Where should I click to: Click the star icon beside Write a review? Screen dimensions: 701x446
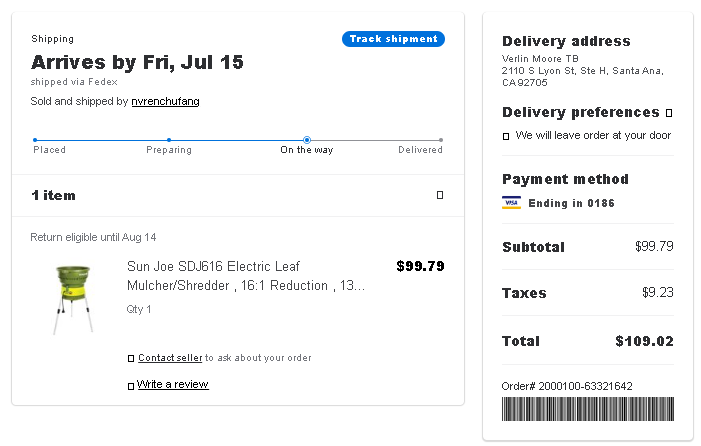coord(131,386)
